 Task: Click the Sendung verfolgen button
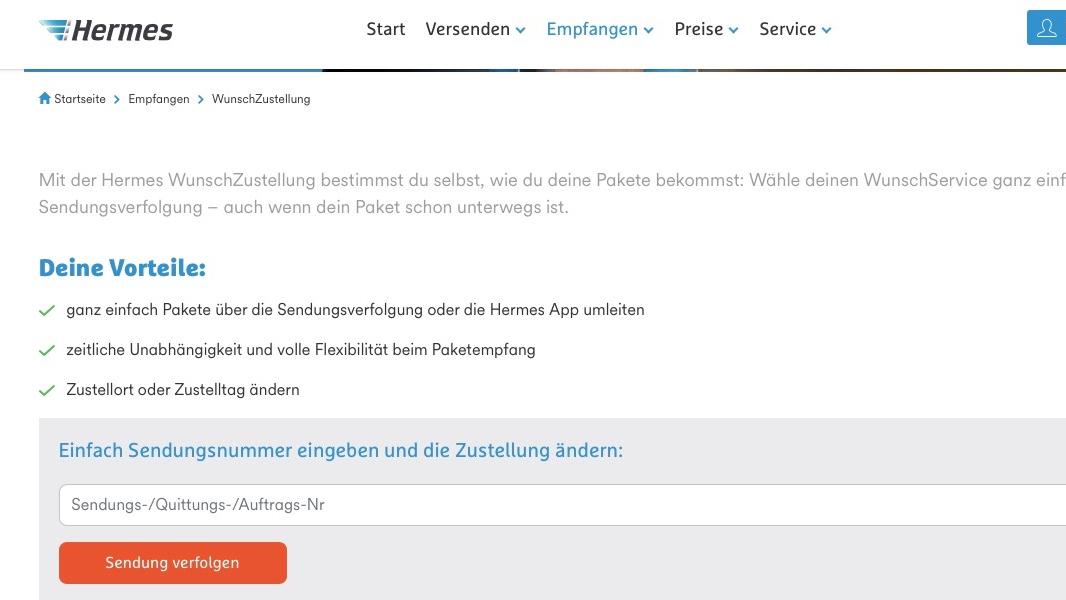click(x=172, y=562)
